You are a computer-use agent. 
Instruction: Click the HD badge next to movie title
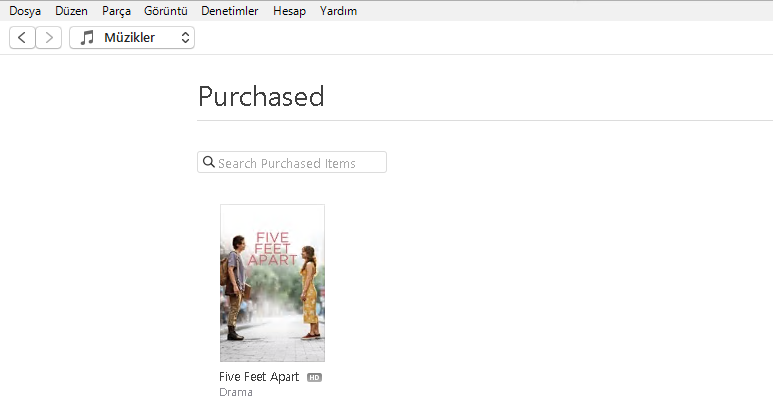(x=315, y=377)
